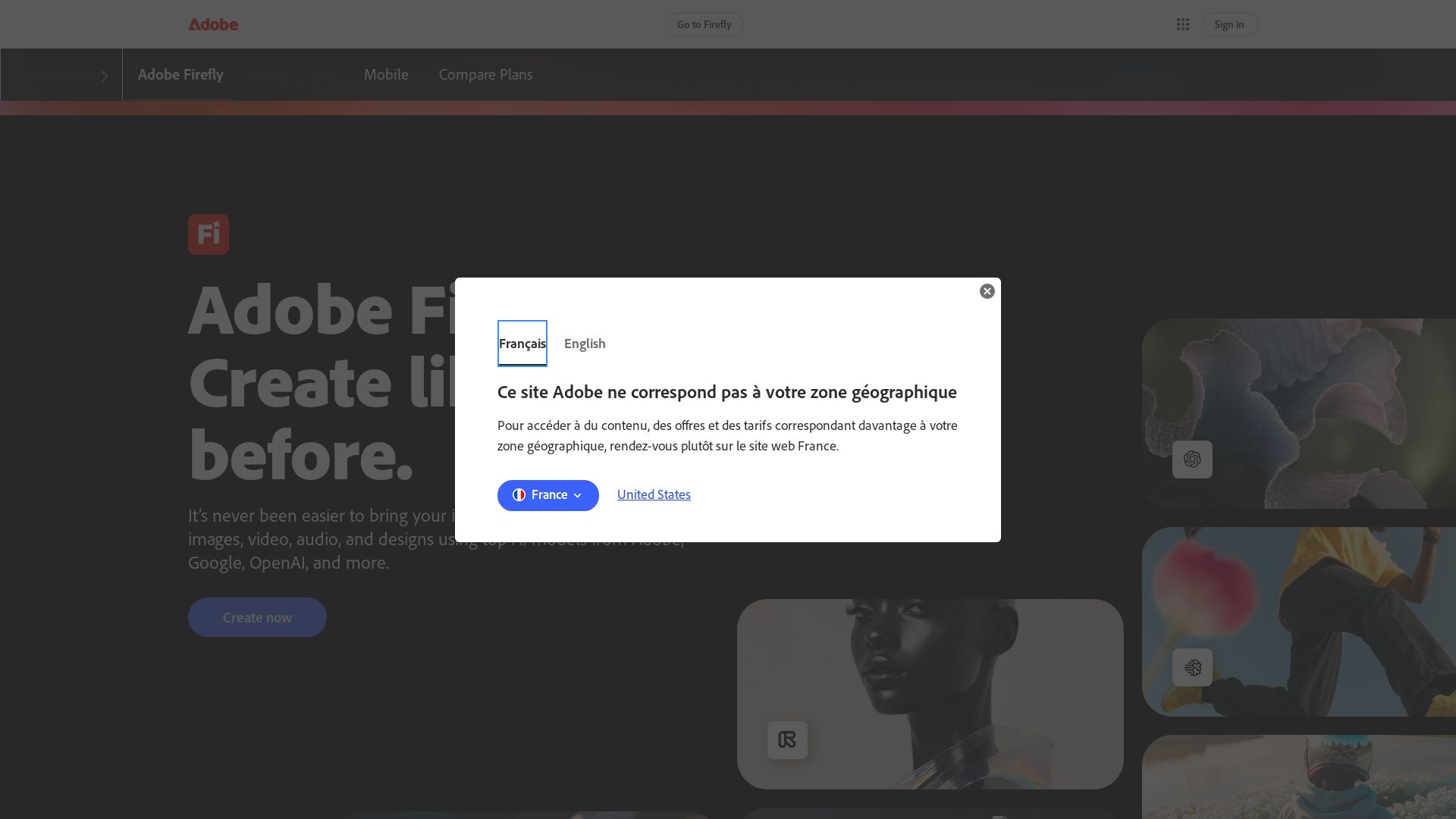
Task: Click the United States site link
Action: tap(653, 494)
